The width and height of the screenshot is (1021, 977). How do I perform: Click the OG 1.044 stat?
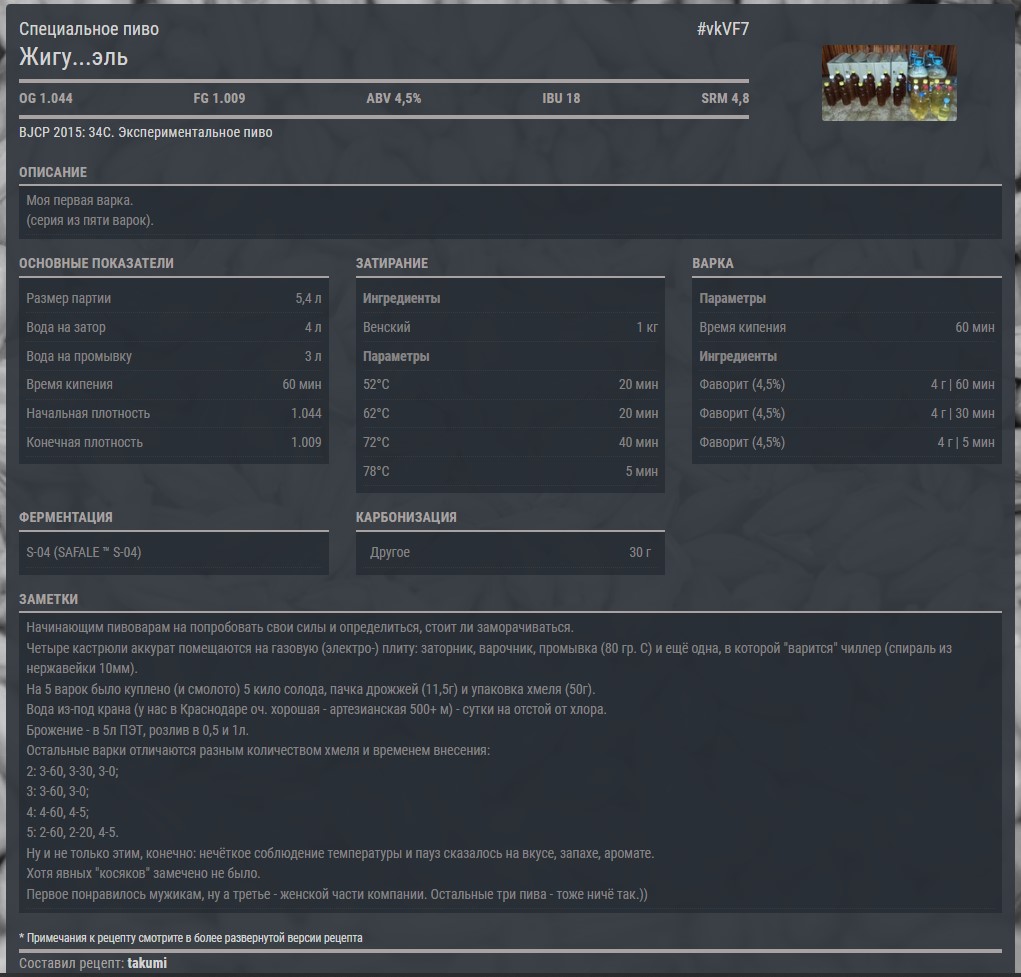tap(46, 98)
